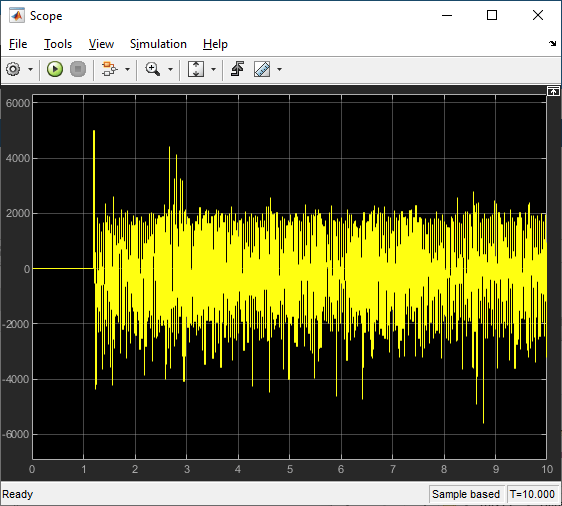This screenshot has height=506, width=562.
Task: Open the View menu
Action: click(x=101, y=44)
